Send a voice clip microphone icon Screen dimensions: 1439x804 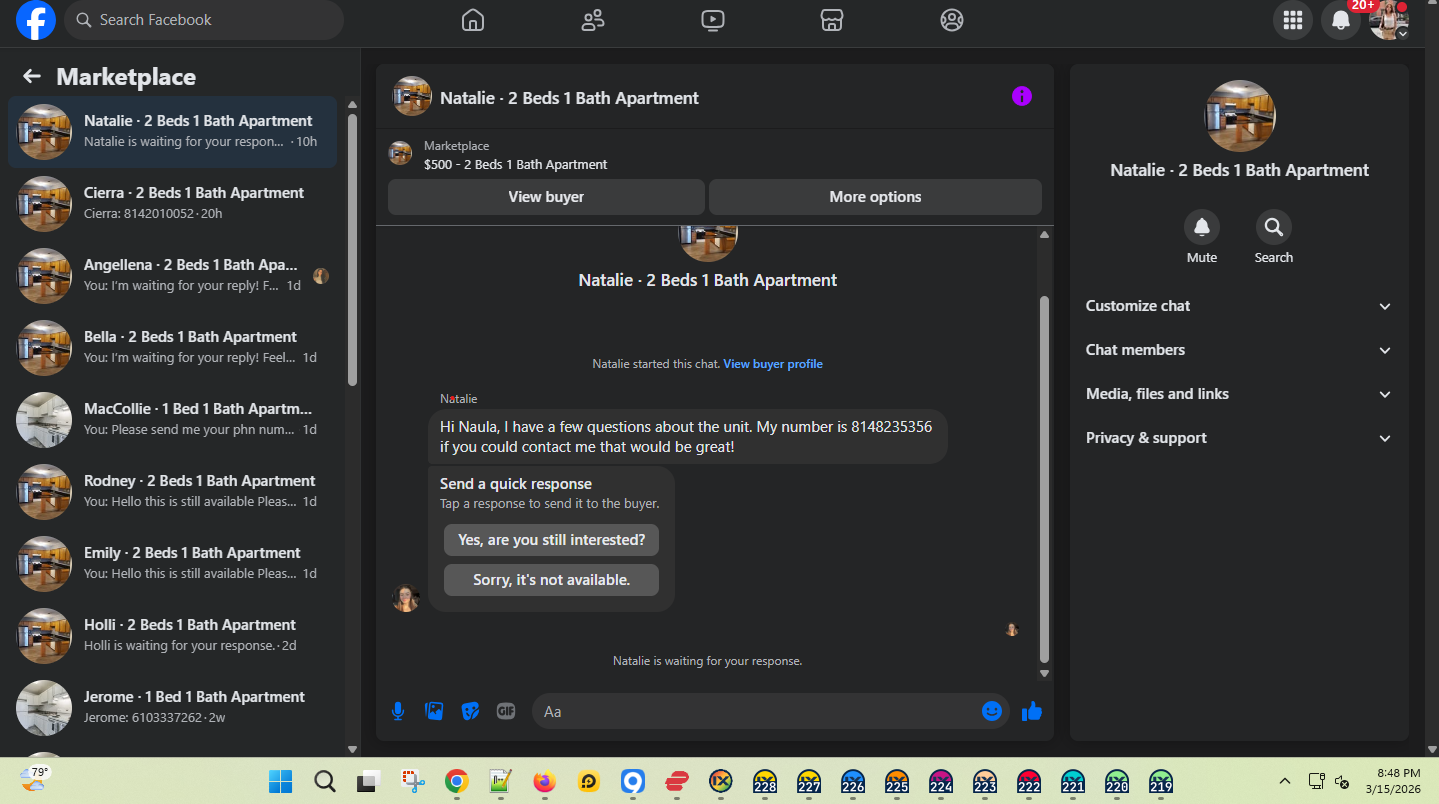[398, 711]
